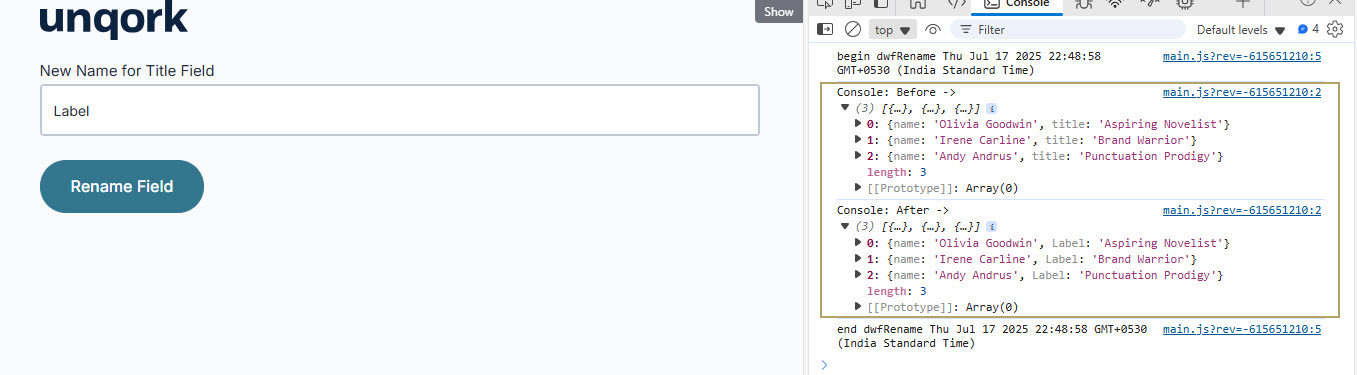Open main.js link beside begin dwfRename
Image resolution: width=1357 pixels, height=375 pixels.
(1242, 56)
